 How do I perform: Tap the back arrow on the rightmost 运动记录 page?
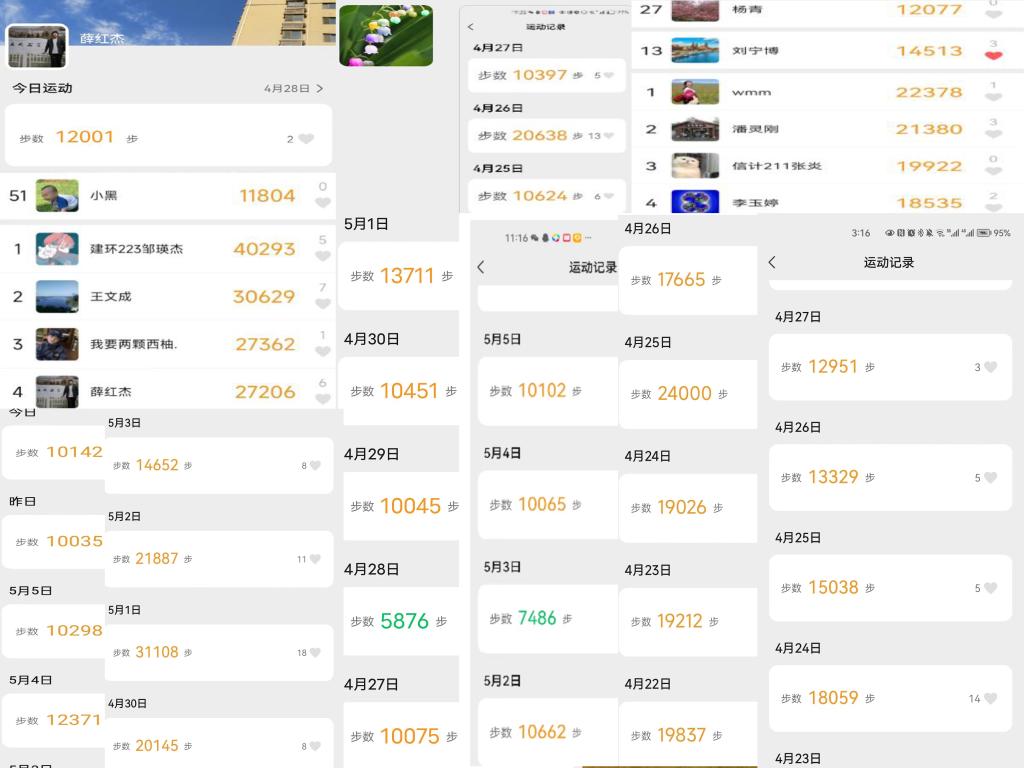(x=772, y=261)
